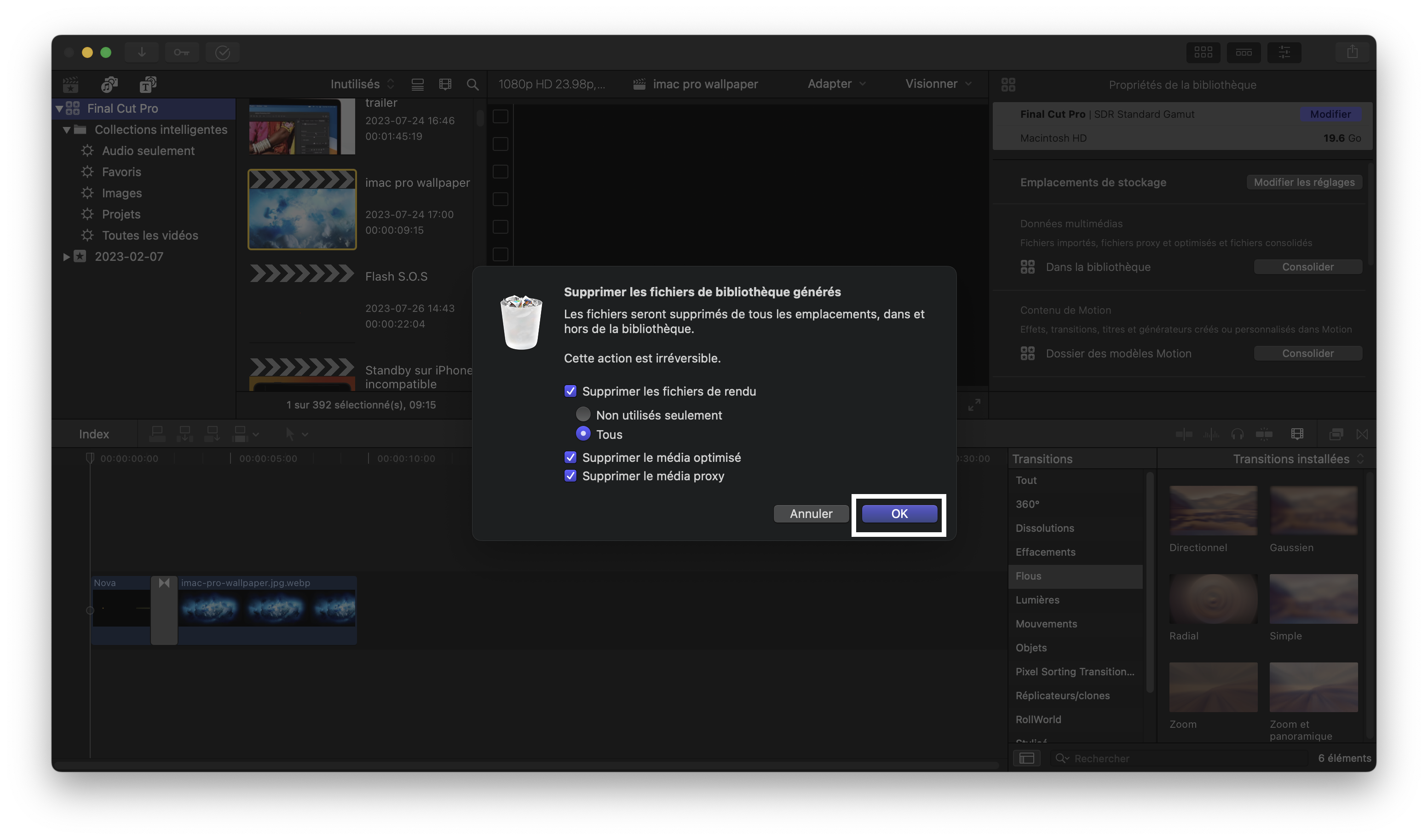
Task: Open the Inutilisés filter dropdown
Action: coord(362,84)
